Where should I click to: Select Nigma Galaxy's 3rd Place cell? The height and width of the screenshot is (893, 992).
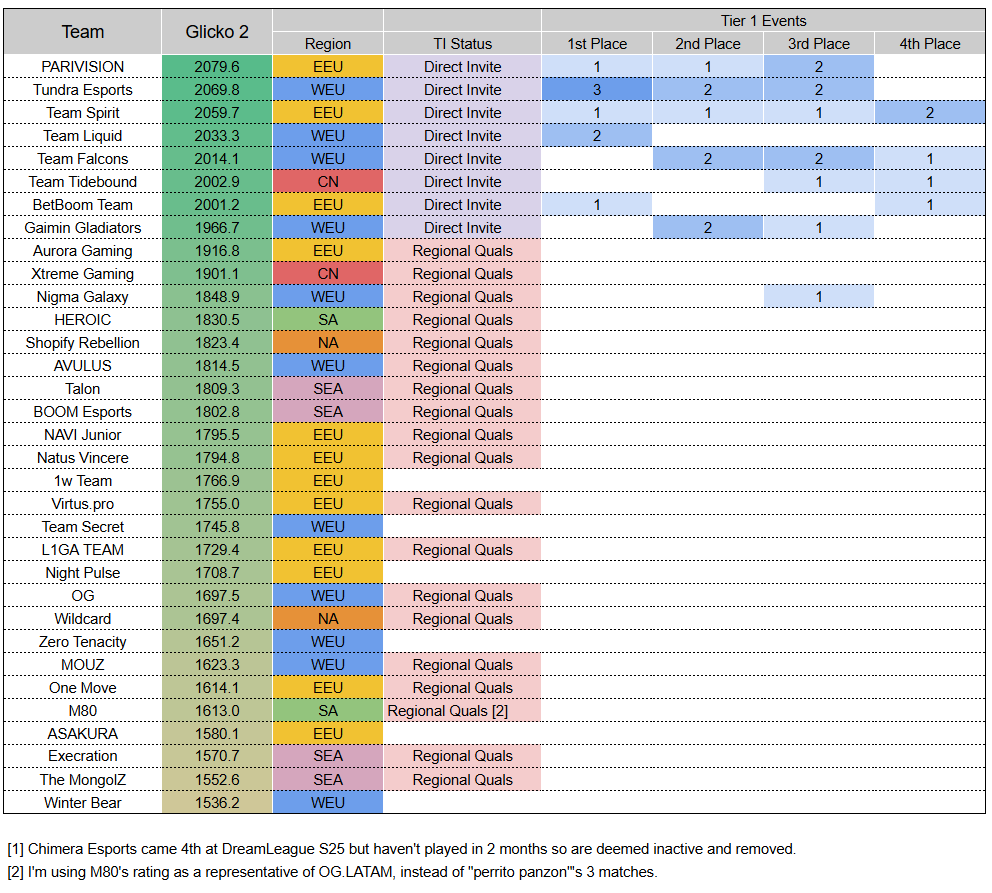pos(818,297)
